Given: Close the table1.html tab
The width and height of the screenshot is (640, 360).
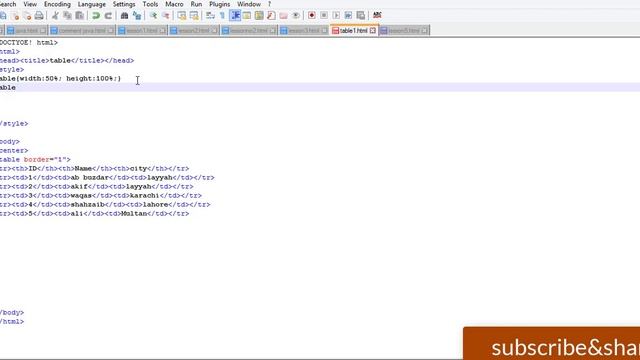Looking at the screenshot, I should point(373,31).
